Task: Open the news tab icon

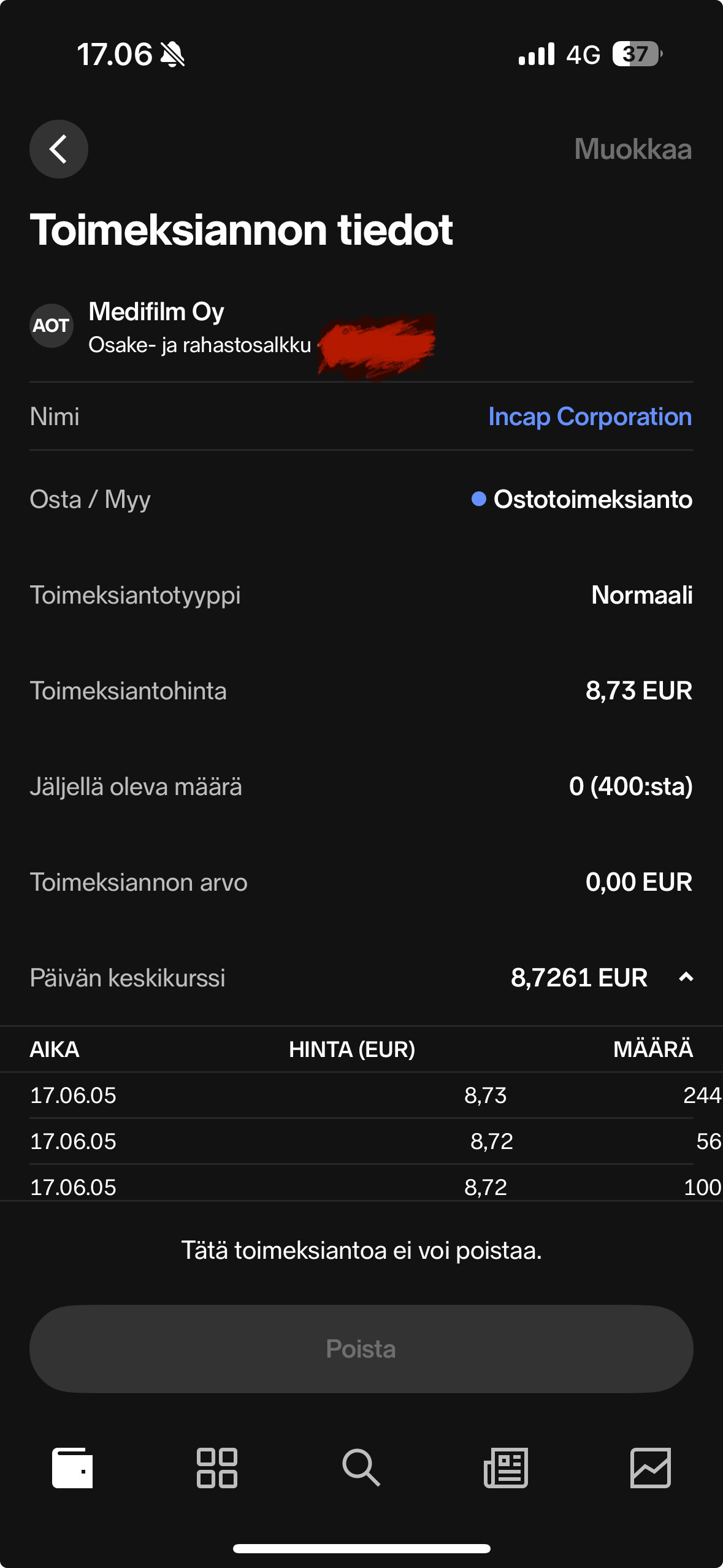Action: 506,1468
